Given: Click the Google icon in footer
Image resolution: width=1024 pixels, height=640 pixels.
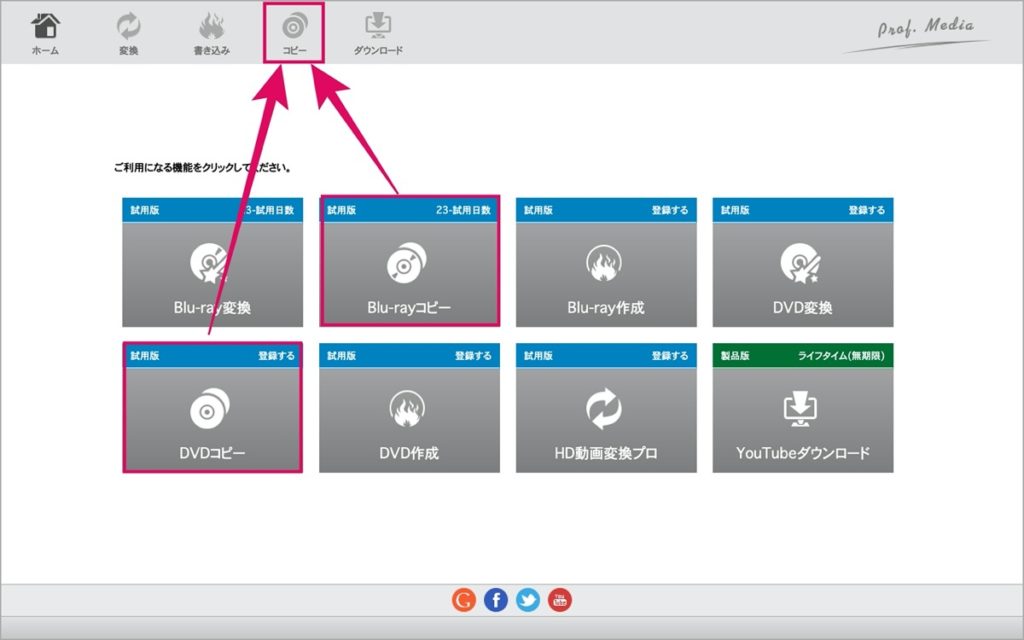Looking at the screenshot, I should coord(464,600).
